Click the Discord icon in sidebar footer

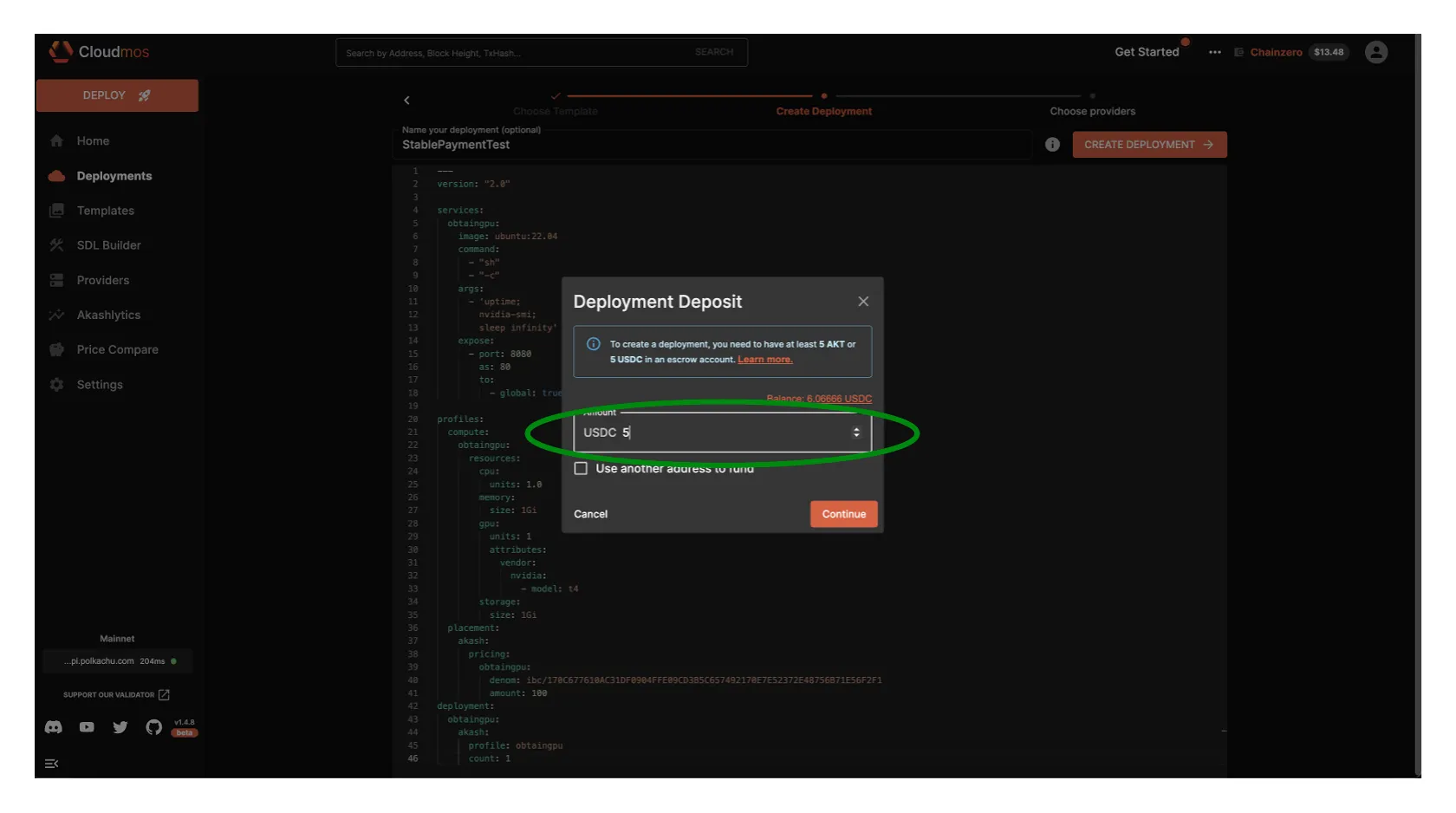pyautogui.click(x=54, y=727)
